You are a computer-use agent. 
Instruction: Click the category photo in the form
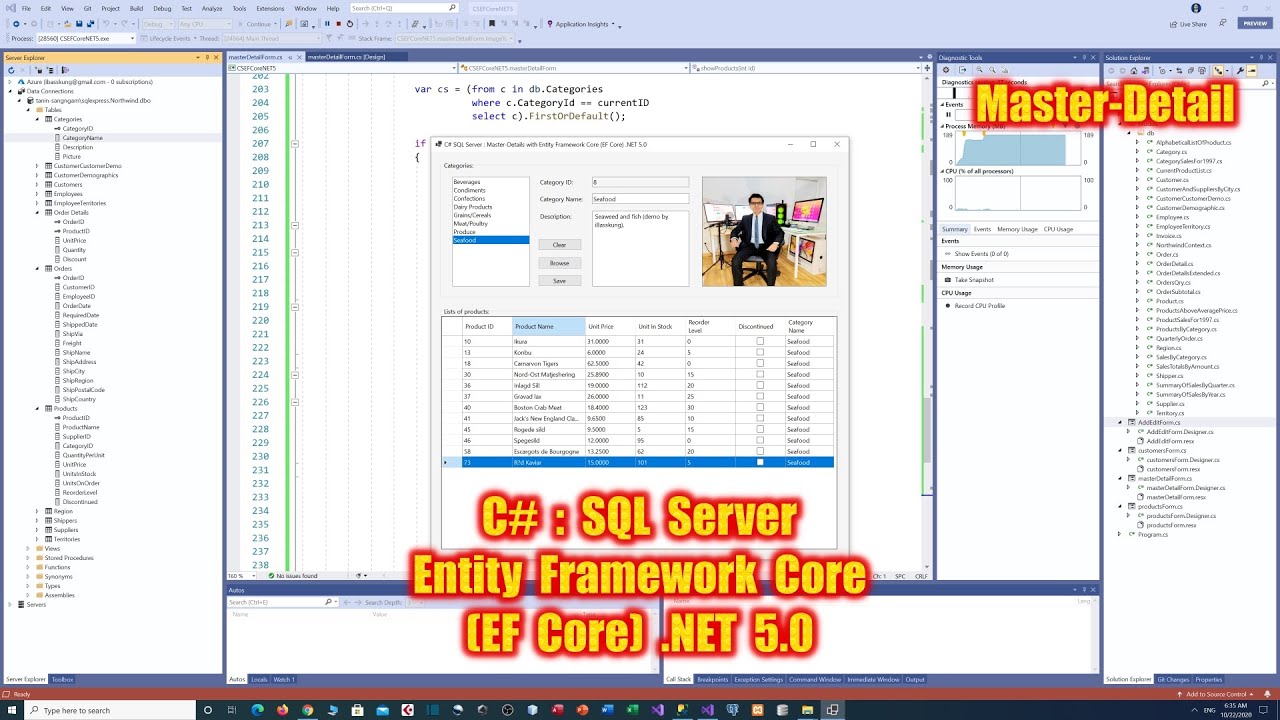click(x=764, y=231)
